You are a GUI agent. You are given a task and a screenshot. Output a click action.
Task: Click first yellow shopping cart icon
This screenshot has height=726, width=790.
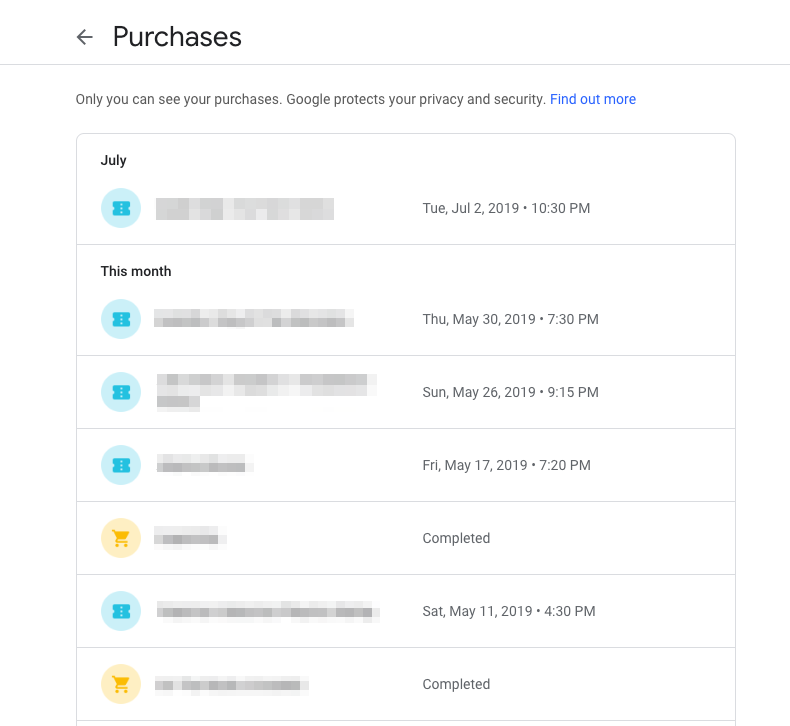click(x=121, y=538)
